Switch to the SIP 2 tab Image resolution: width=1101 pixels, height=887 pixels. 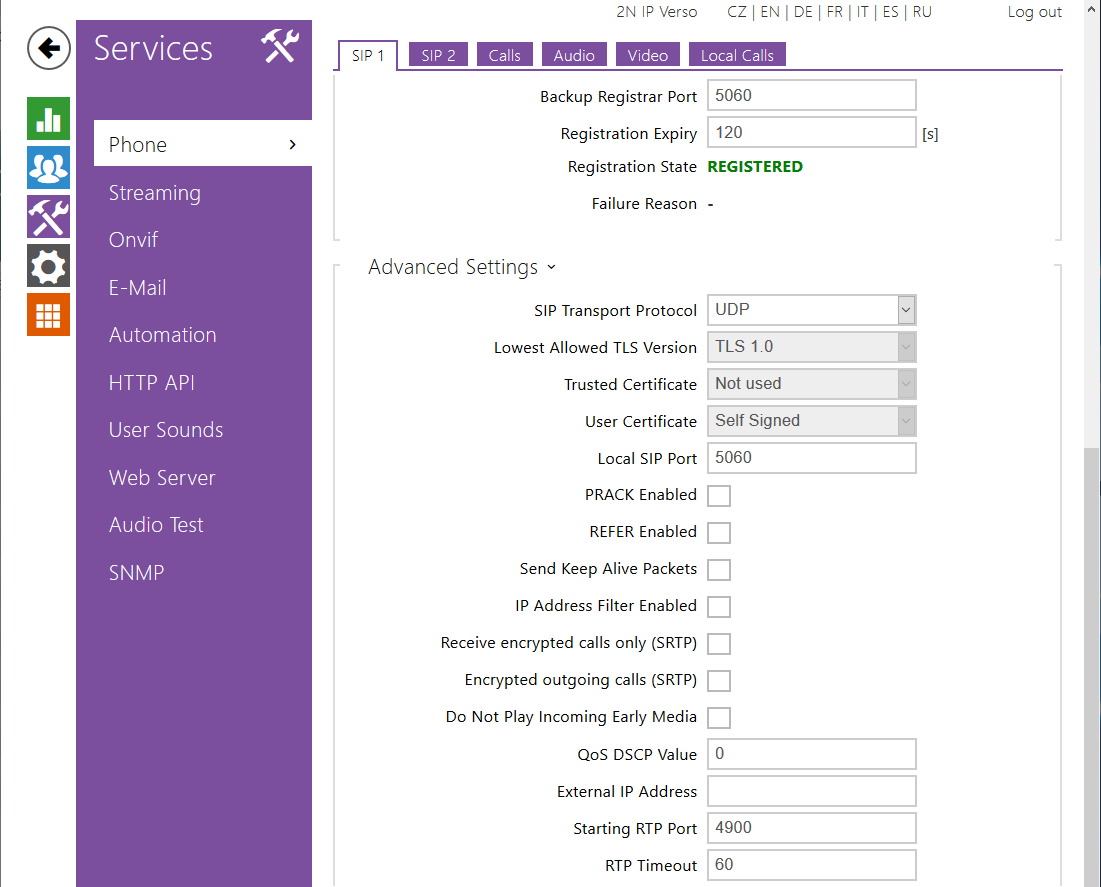tap(438, 56)
